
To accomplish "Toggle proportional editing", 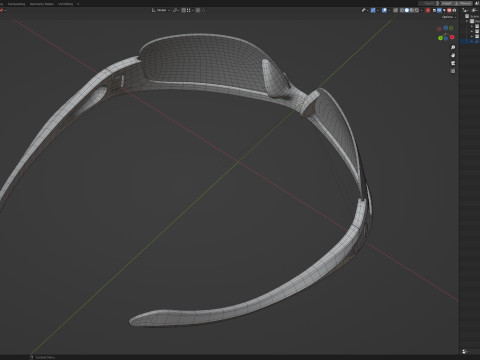I will [x=198, y=10].
